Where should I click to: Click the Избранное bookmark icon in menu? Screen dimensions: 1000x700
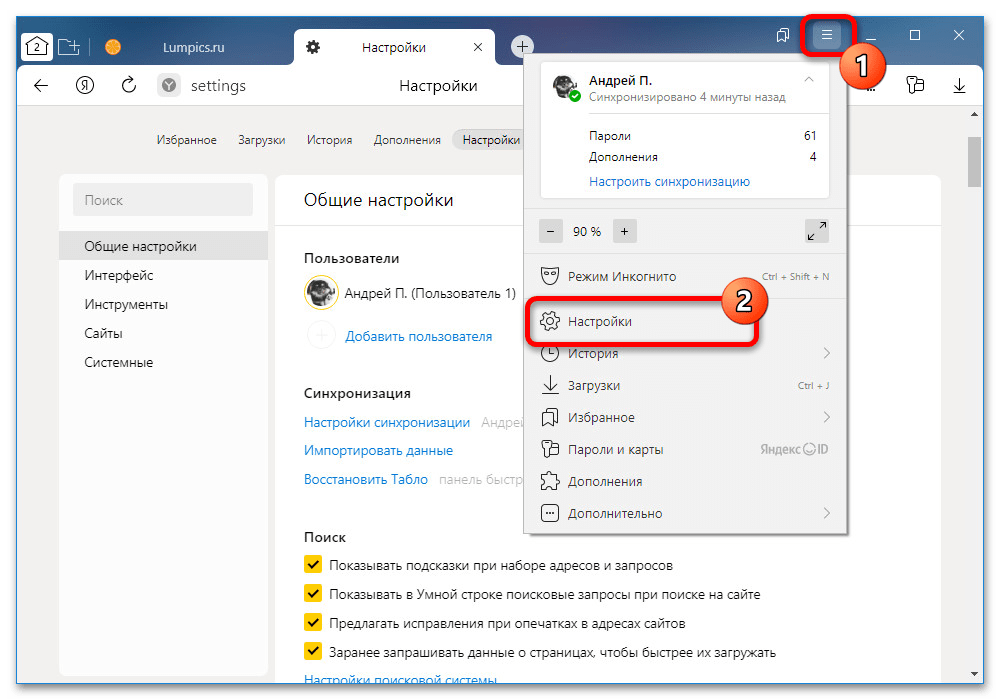coord(550,417)
